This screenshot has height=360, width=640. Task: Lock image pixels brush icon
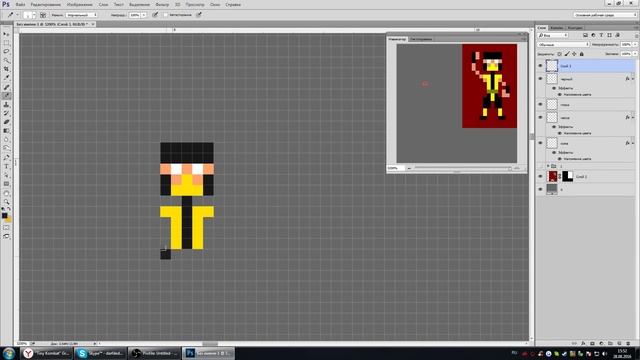567,54
